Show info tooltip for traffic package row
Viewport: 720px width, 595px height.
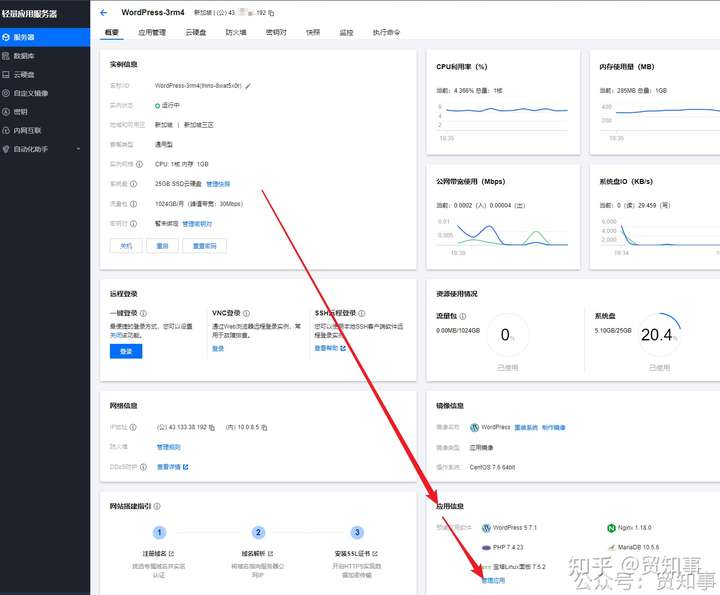pyautogui.click(x=133, y=204)
